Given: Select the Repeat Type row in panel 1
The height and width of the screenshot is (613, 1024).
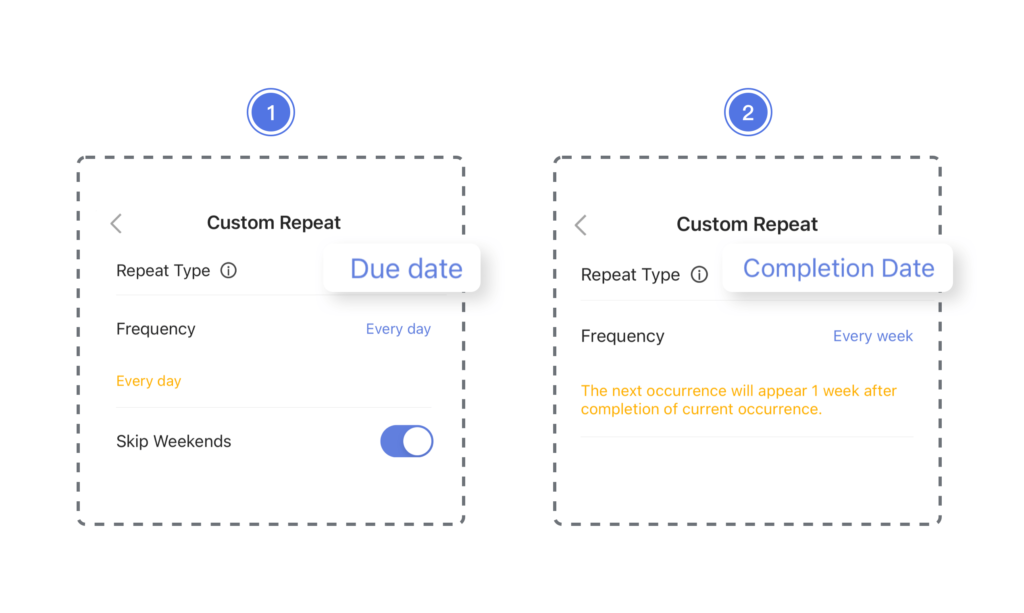Looking at the screenshot, I should coord(163,271).
